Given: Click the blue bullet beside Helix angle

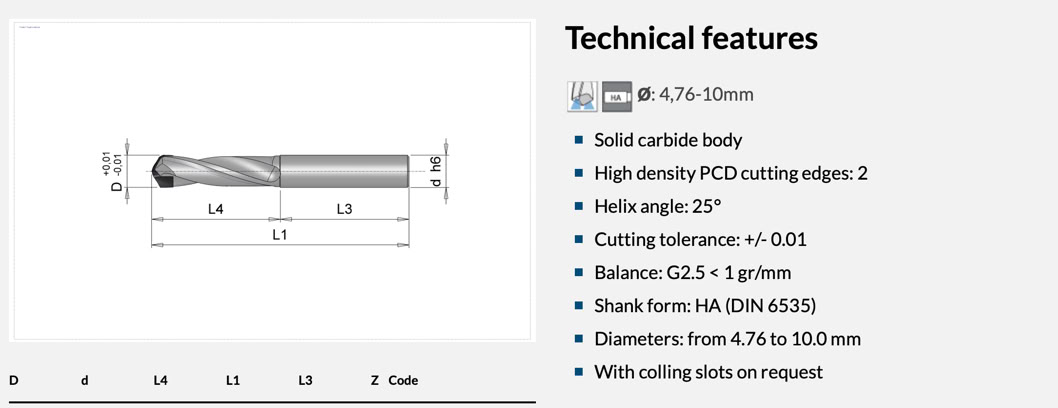Looking at the screenshot, I should 579,206.
